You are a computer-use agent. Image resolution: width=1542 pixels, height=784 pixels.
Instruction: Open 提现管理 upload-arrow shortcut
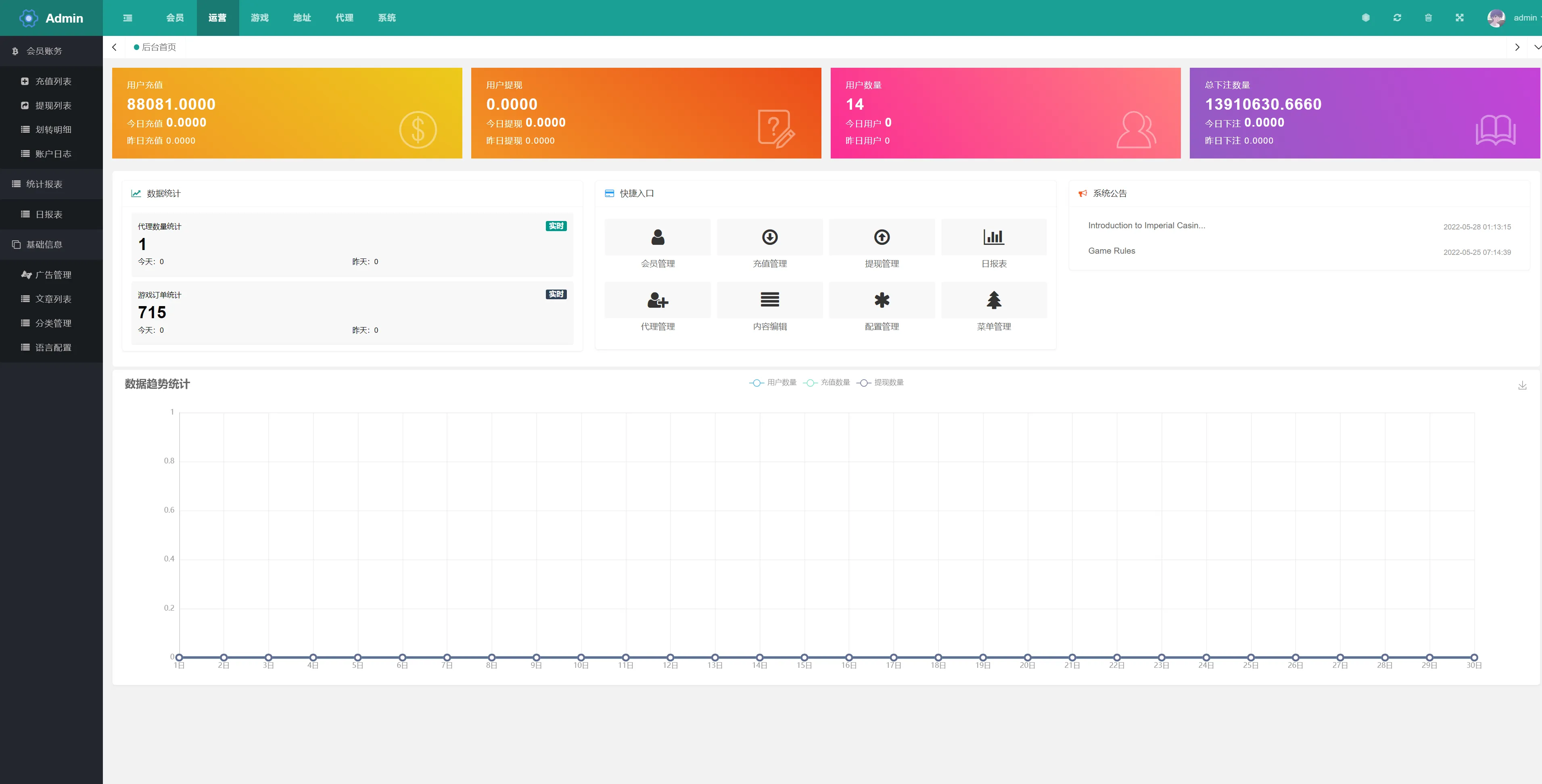click(881, 238)
